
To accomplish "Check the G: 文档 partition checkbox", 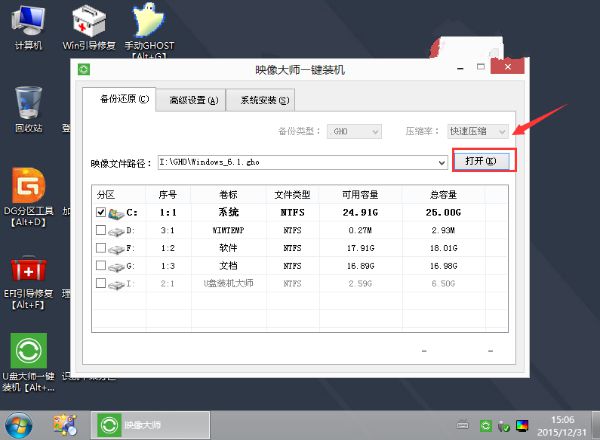I will coord(100,265).
